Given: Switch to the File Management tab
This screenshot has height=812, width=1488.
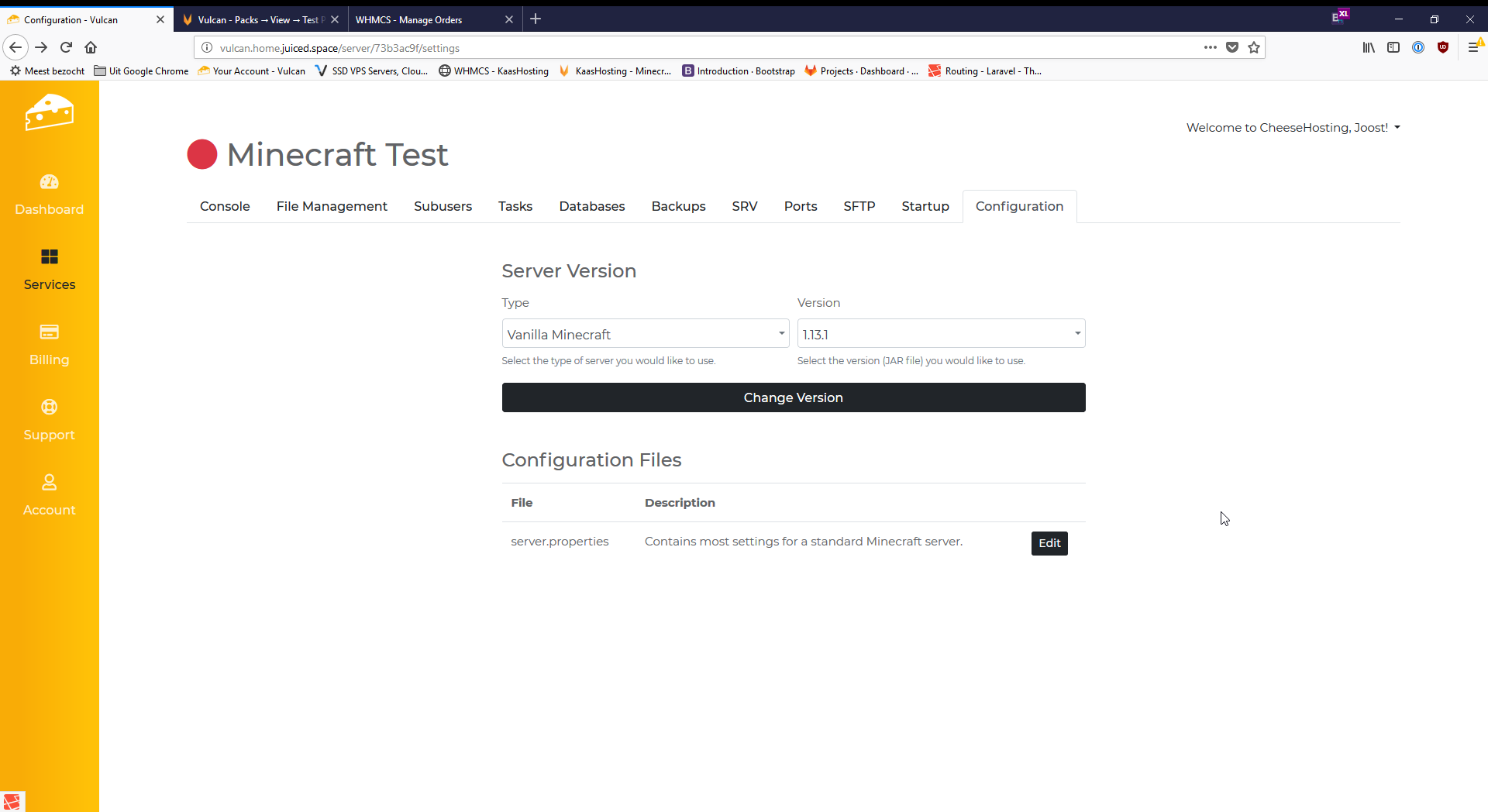Looking at the screenshot, I should click(332, 206).
